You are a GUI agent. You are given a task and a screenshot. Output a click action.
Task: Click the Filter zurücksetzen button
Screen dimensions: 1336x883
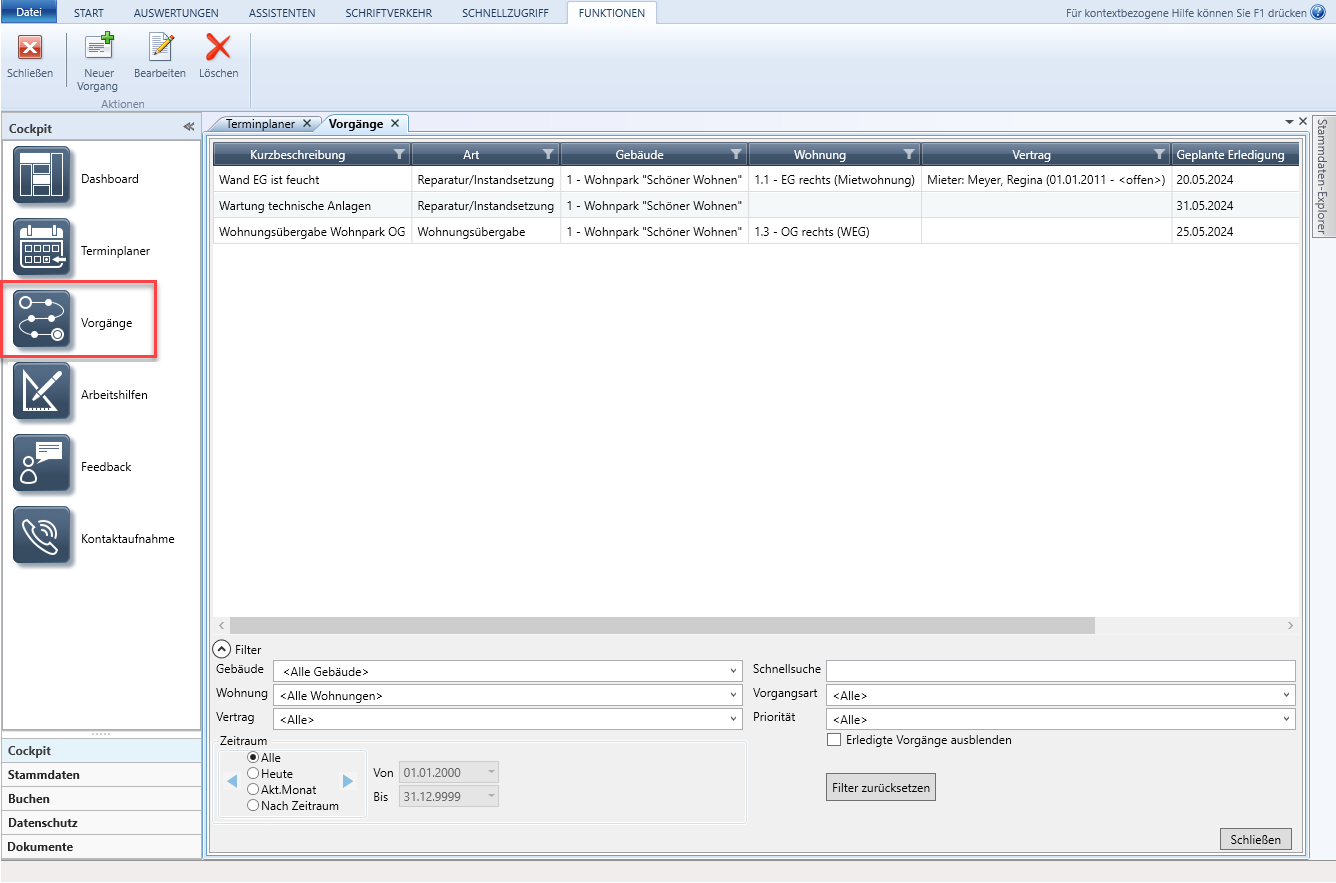[880, 788]
